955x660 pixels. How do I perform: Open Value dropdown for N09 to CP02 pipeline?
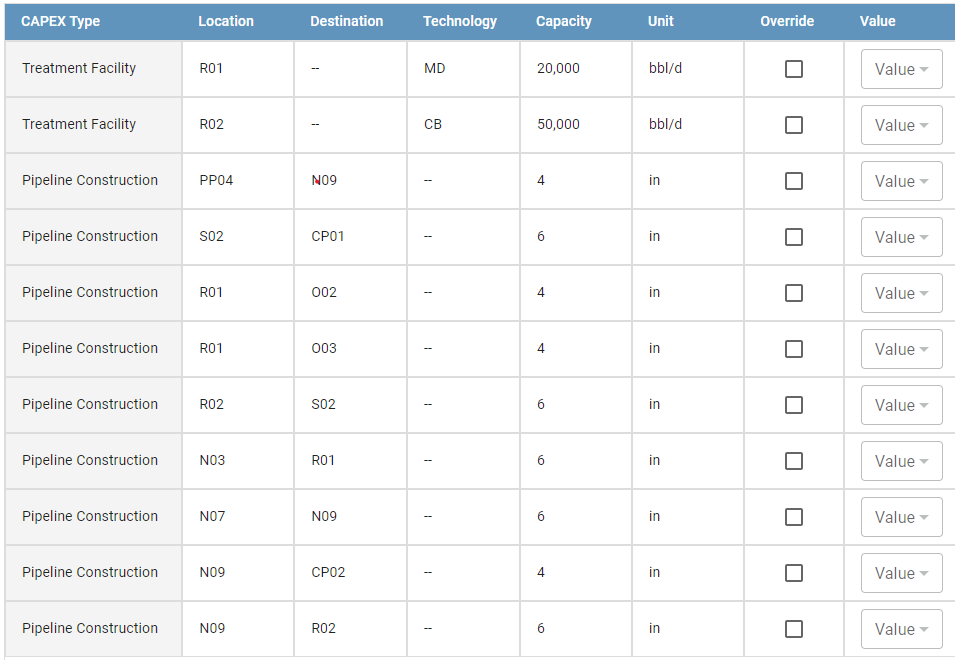[x=901, y=573]
